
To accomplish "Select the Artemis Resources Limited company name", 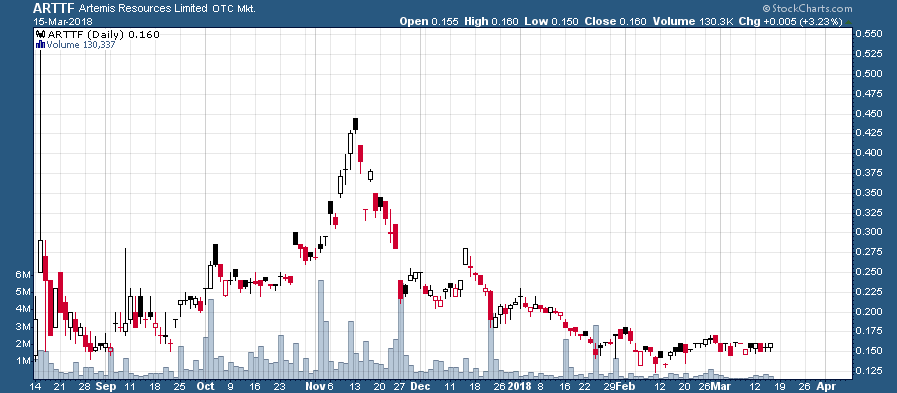I will click(x=144, y=9).
